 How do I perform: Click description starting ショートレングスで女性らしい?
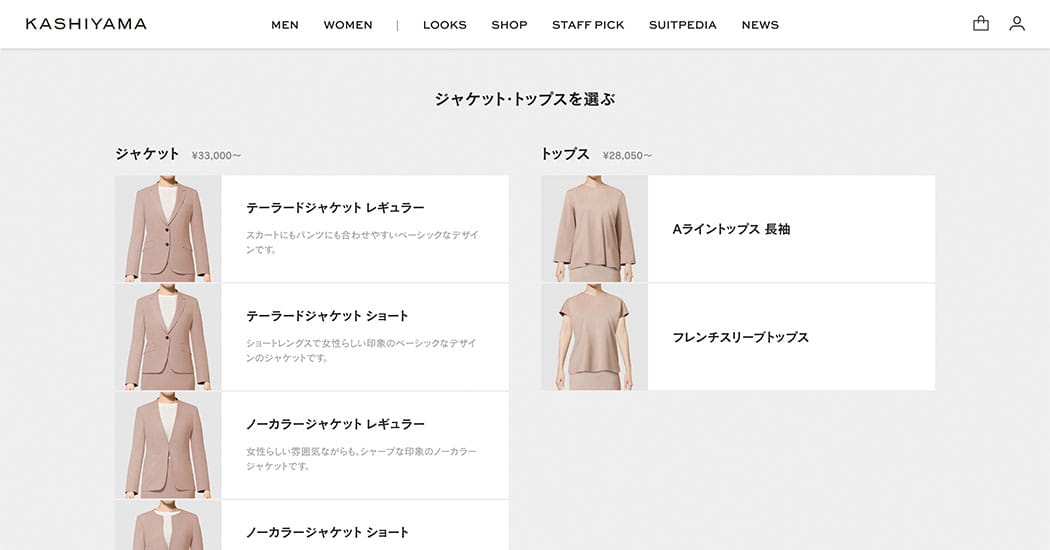pyautogui.click(x=361, y=350)
